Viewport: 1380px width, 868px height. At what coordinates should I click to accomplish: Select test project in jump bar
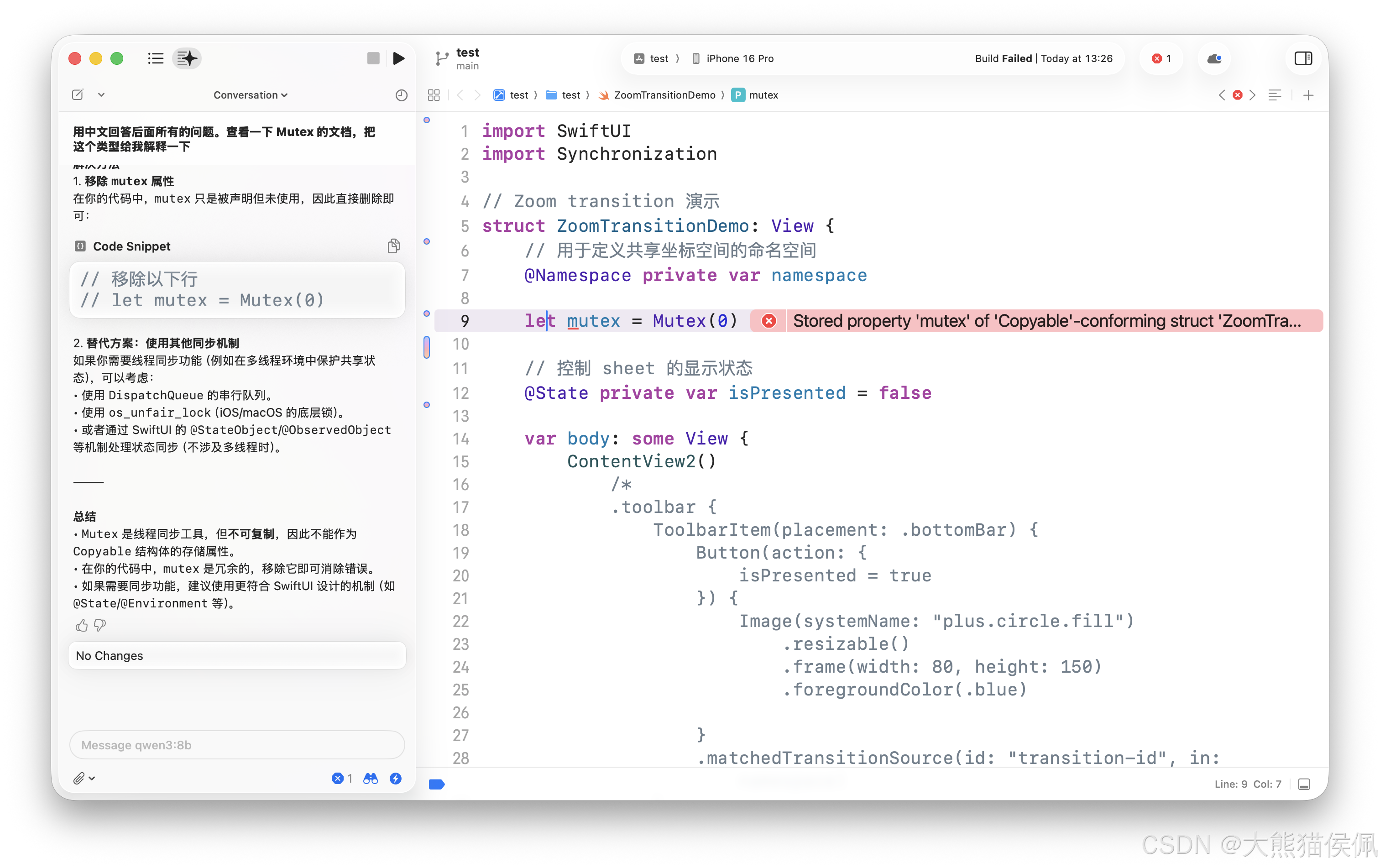pos(511,95)
